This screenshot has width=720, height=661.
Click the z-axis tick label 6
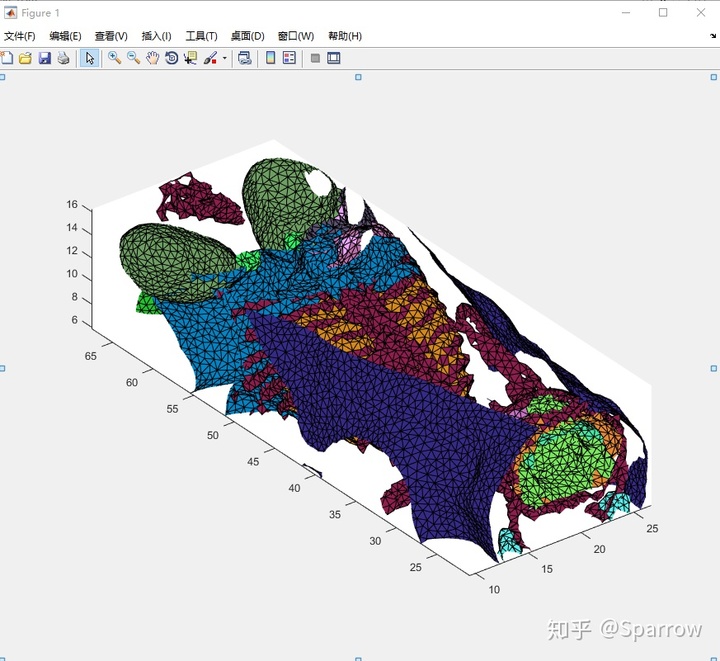tap(75, 320)
